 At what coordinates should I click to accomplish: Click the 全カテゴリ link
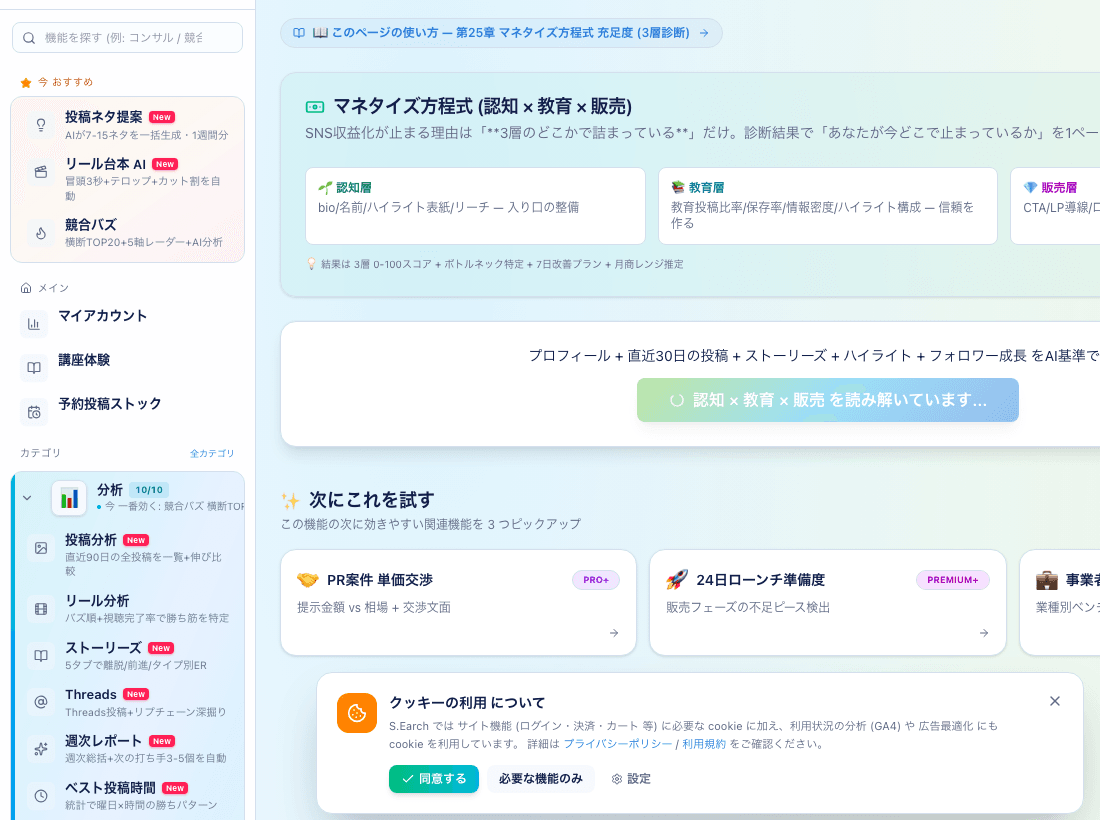(212, 453)
